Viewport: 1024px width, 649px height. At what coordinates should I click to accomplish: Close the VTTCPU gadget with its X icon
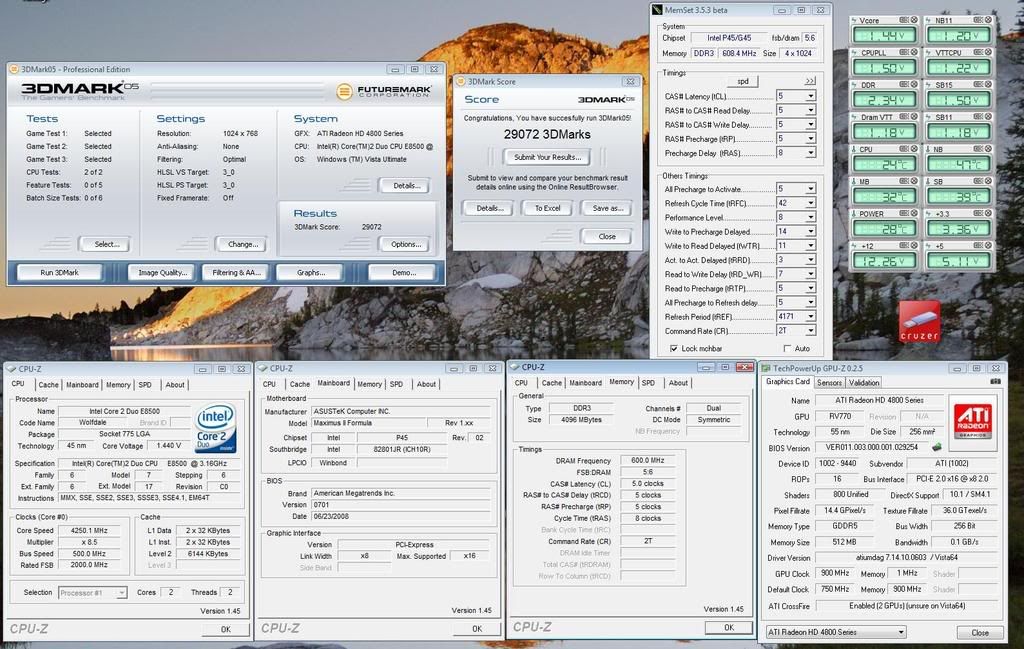tap(988, 52)
